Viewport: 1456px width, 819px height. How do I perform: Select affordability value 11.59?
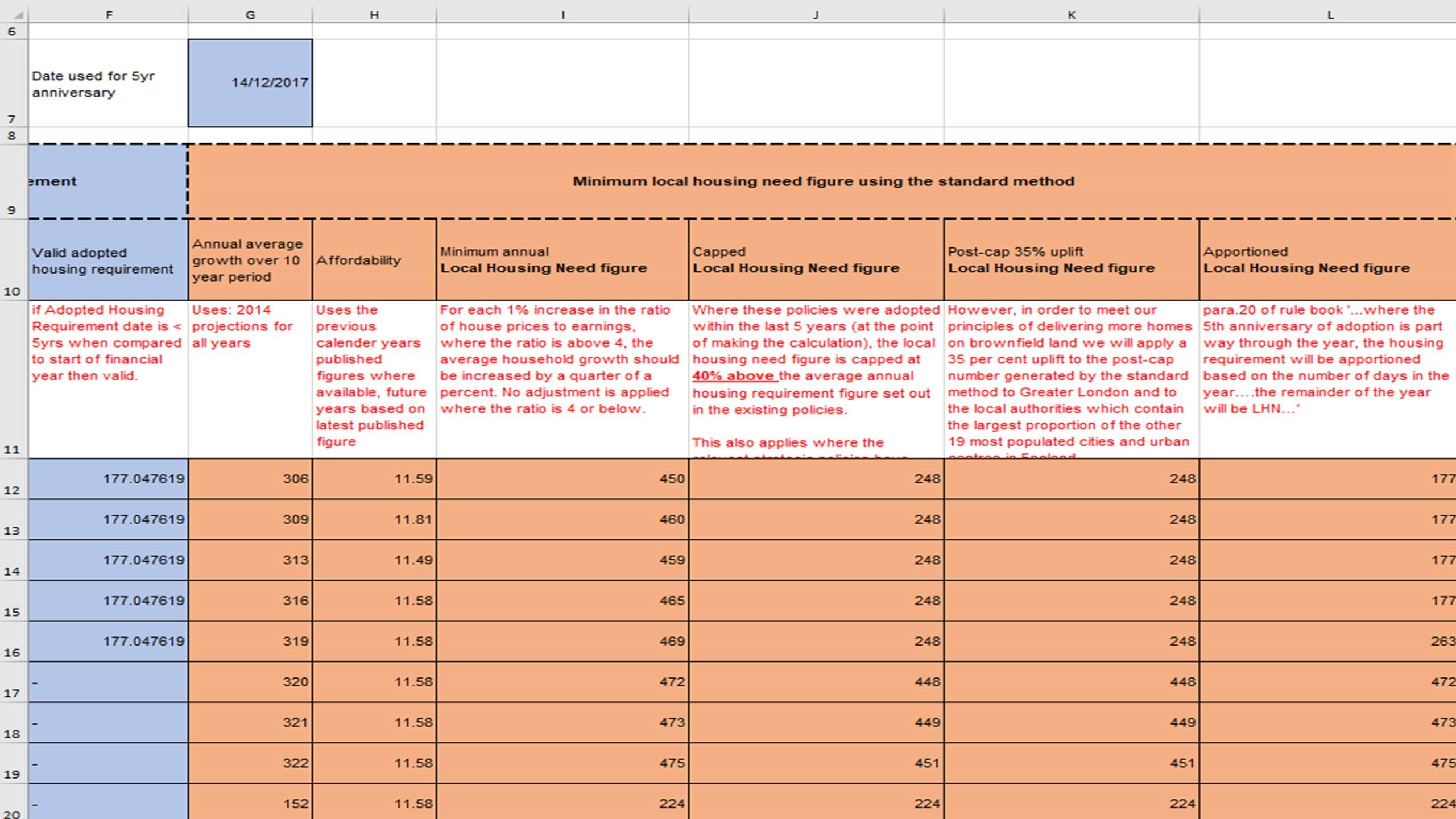coord(374,479)
